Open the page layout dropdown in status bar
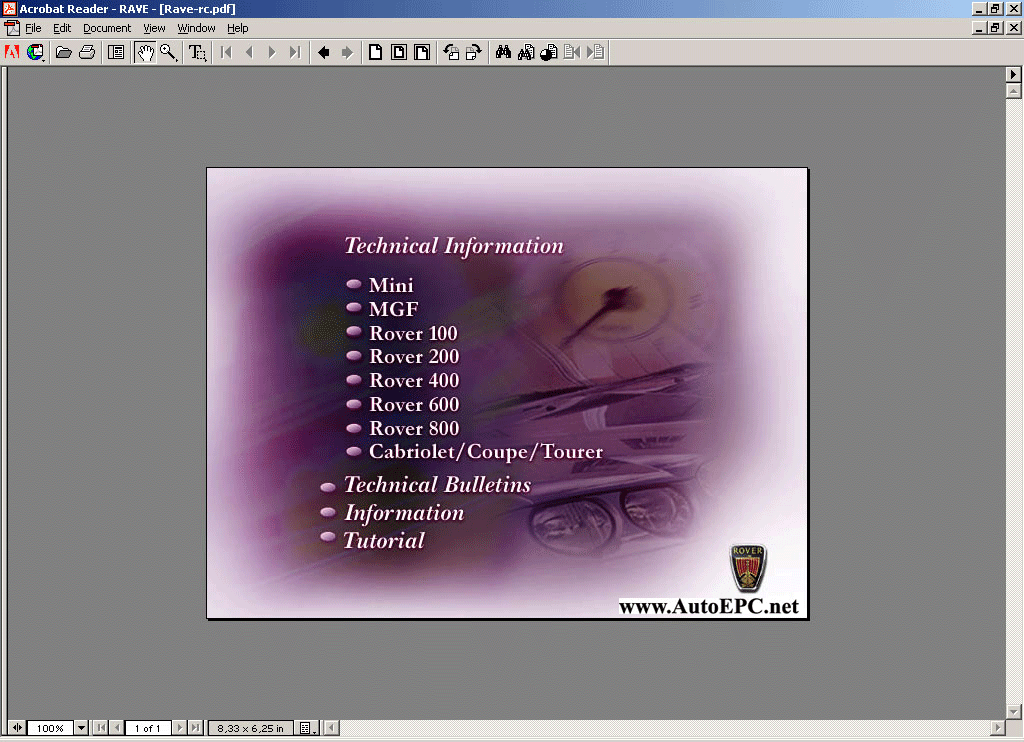Image resolution: width=1024 pixels, height=742 pixels. [307, 728]
